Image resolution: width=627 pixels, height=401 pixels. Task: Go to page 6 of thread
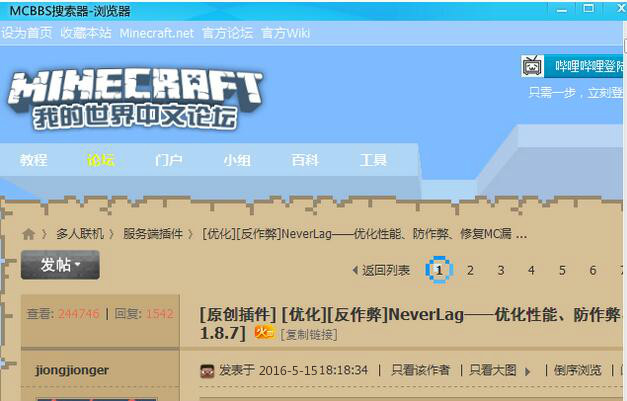coord(593,271)
